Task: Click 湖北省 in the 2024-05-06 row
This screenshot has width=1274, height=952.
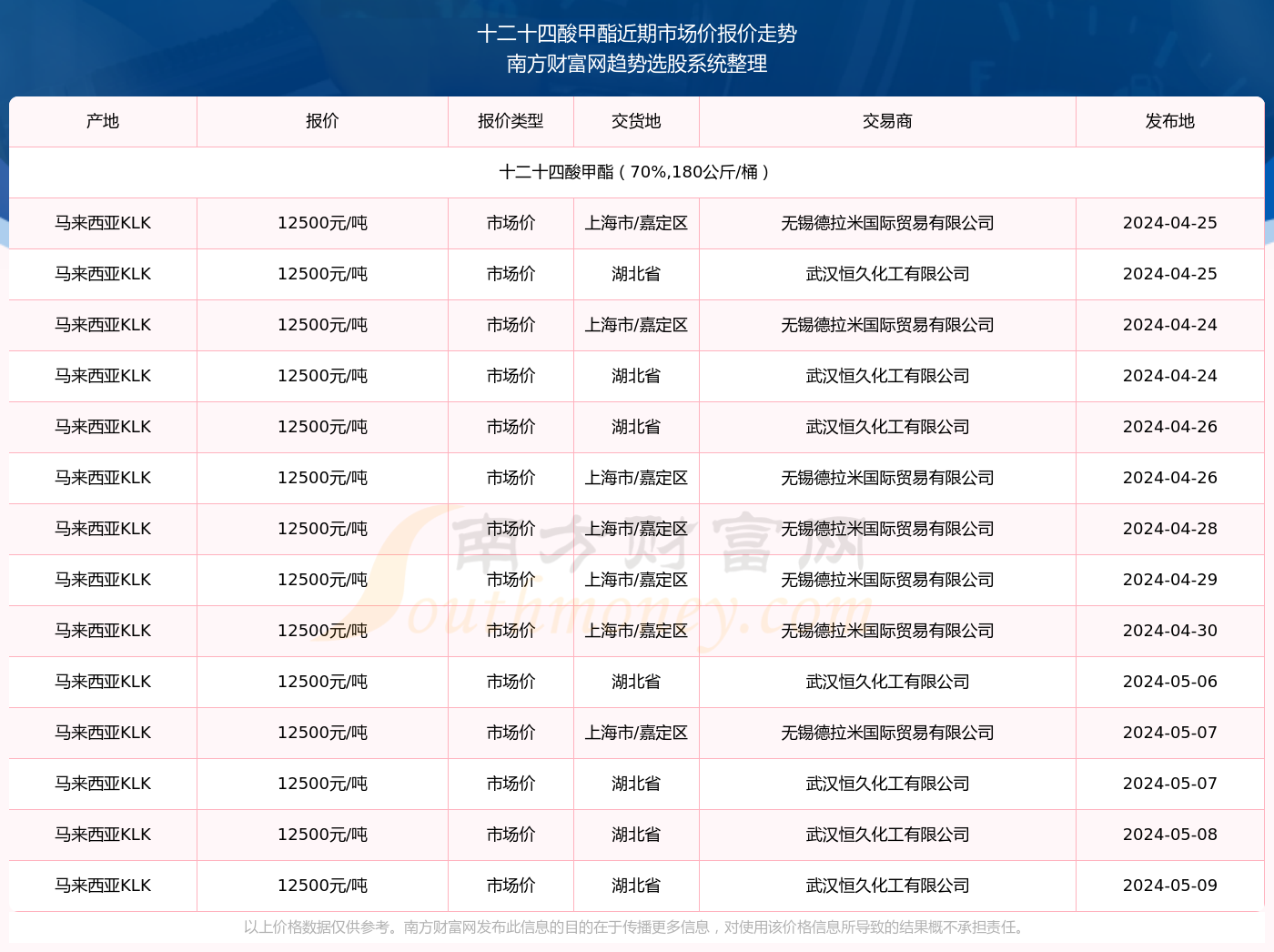Action: 636,682
